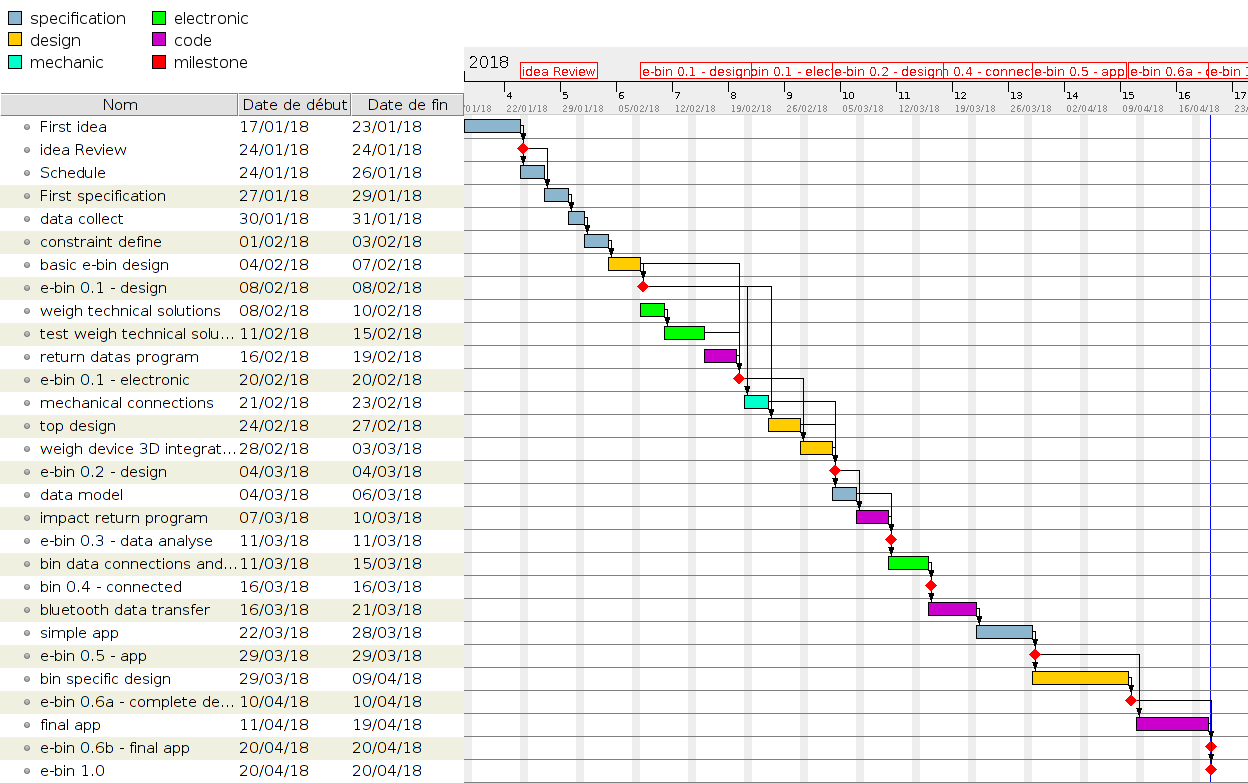Click the design legend yellow swatch
1248x783 pixels.
coord(15,40)
